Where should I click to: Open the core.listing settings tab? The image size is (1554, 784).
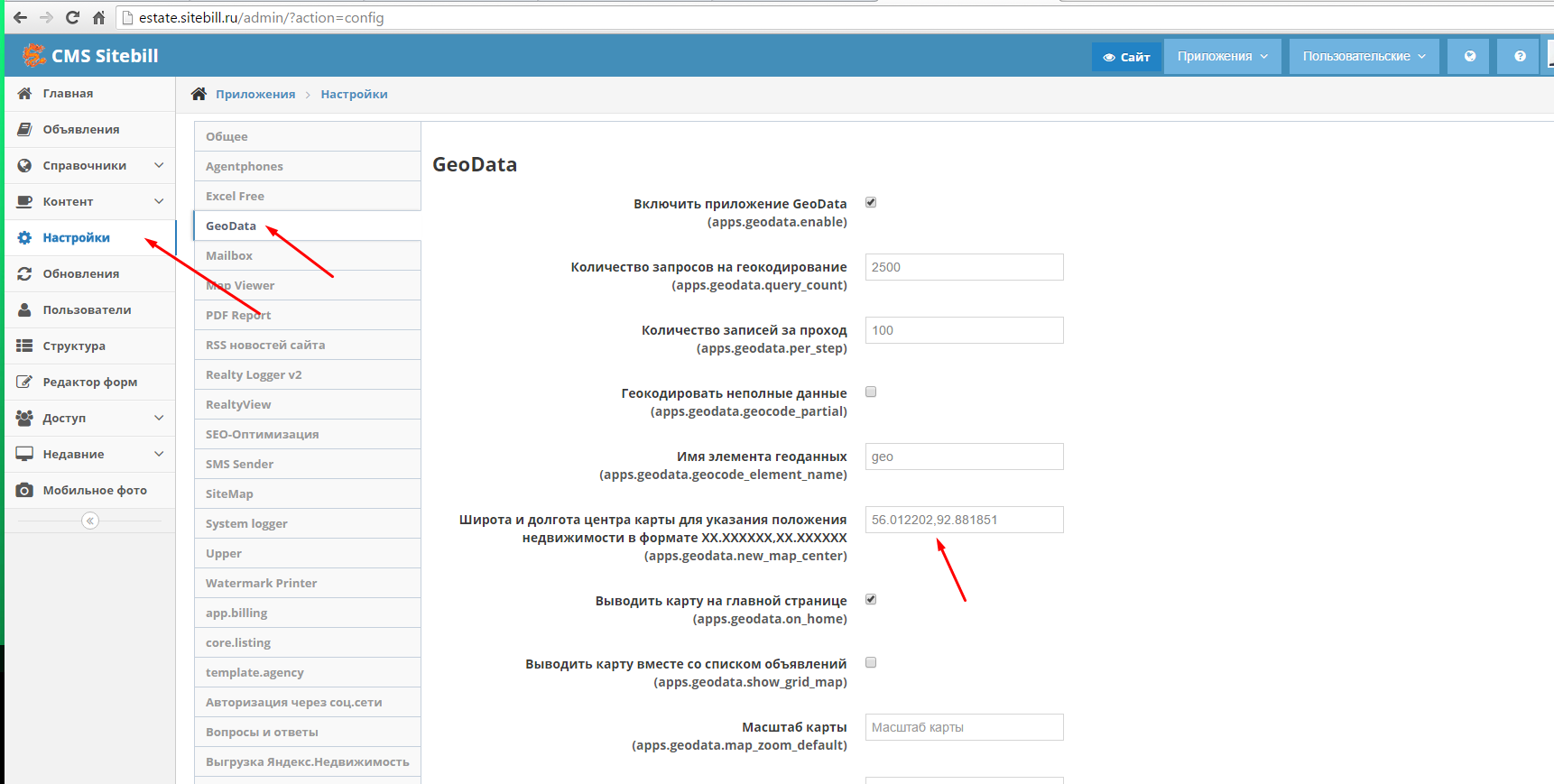[308, 642]
